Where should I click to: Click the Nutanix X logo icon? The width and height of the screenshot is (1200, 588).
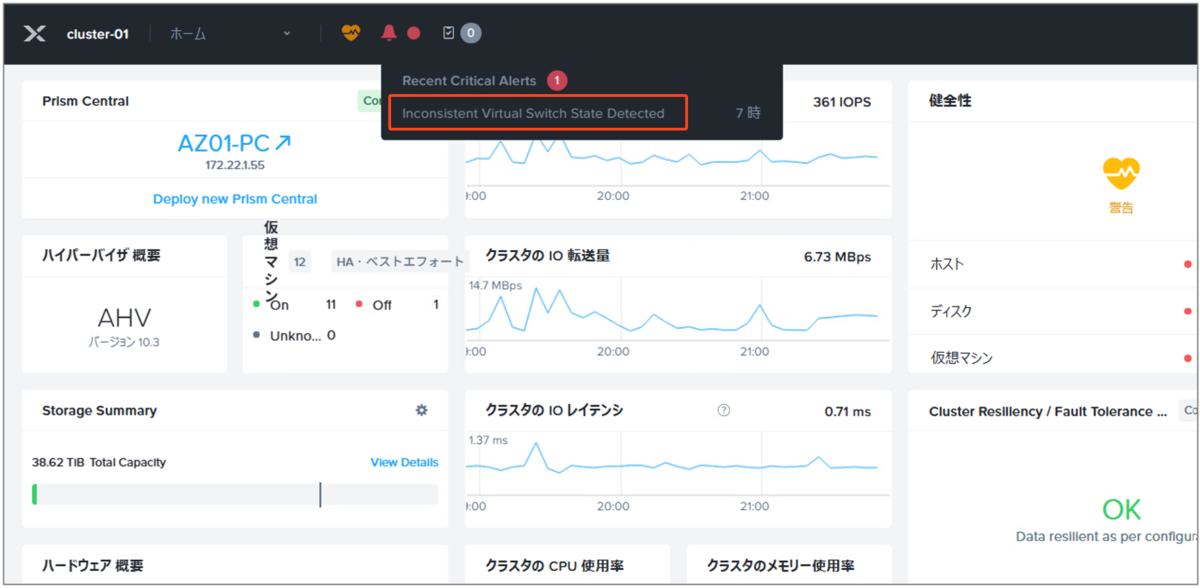[35, 33]
